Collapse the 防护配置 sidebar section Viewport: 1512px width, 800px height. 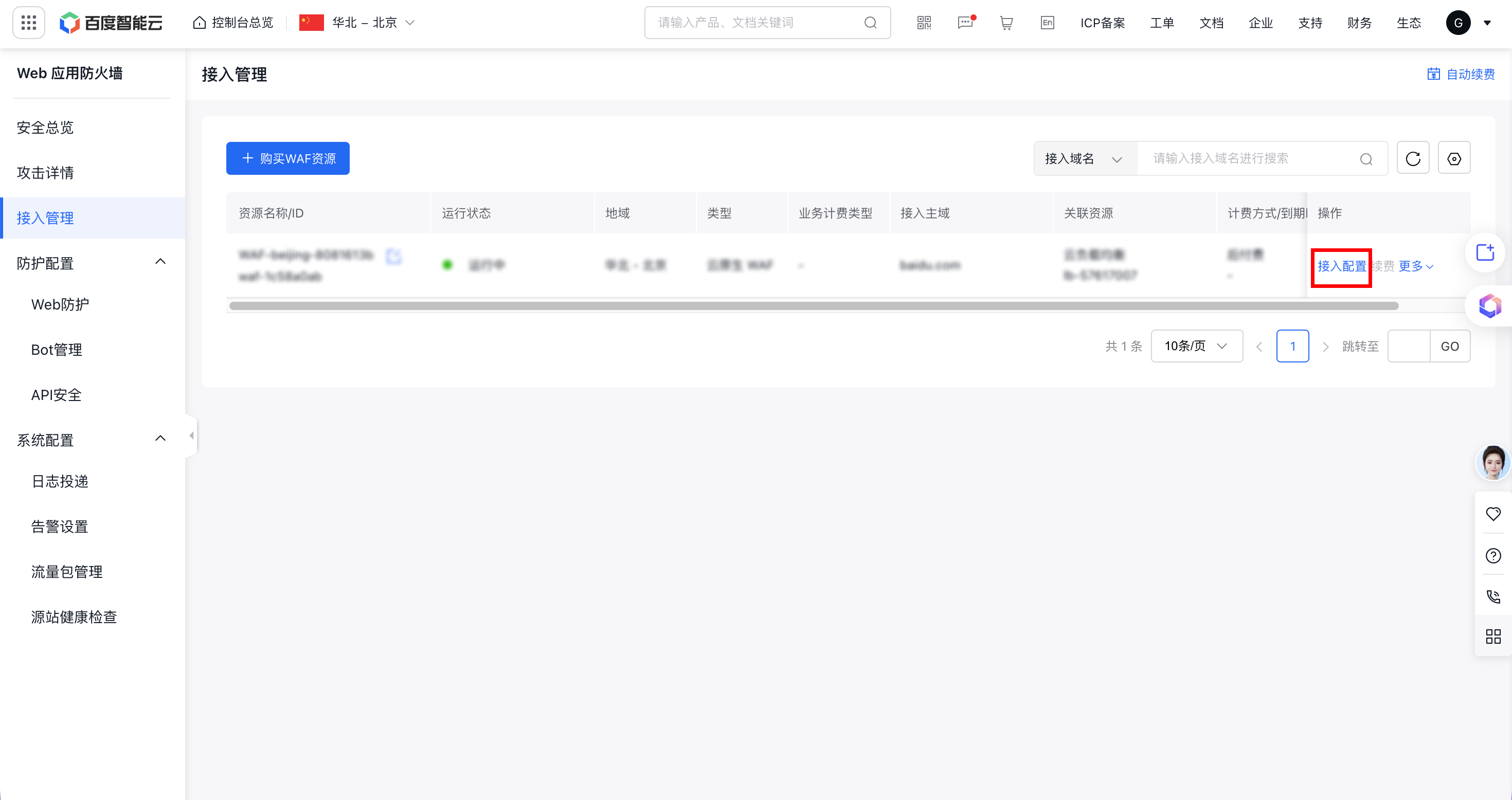tap(160, 262)
